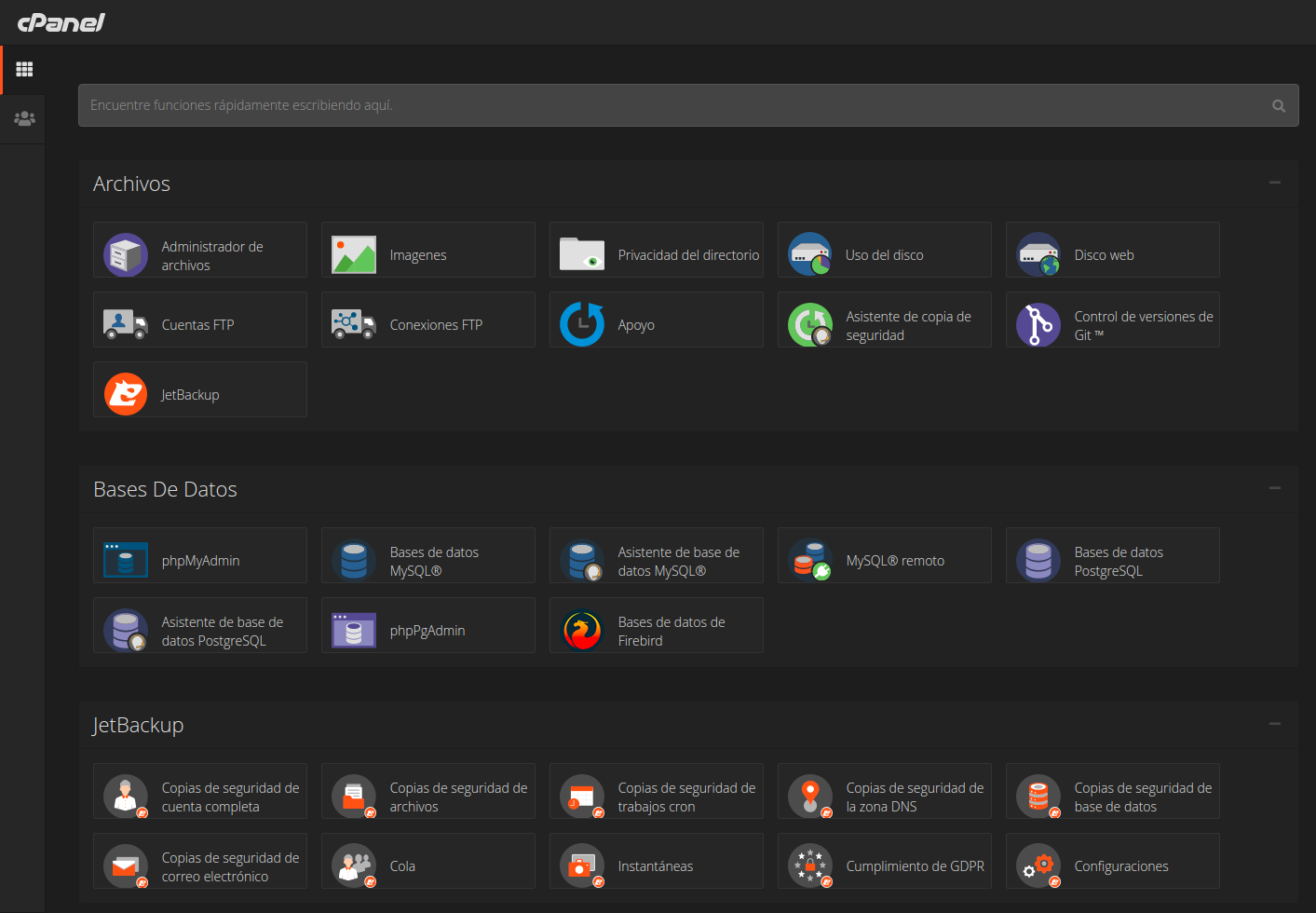Open JetBackup Configuraciones

1121,866
